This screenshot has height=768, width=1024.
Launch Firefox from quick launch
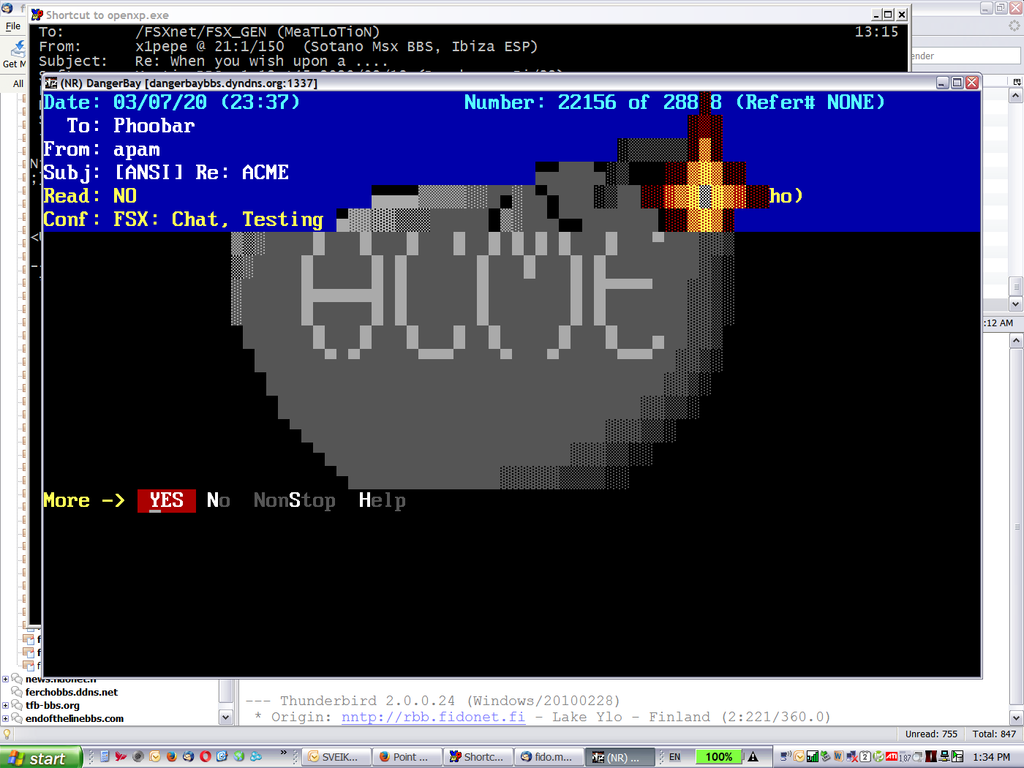(x=172, y=756)
